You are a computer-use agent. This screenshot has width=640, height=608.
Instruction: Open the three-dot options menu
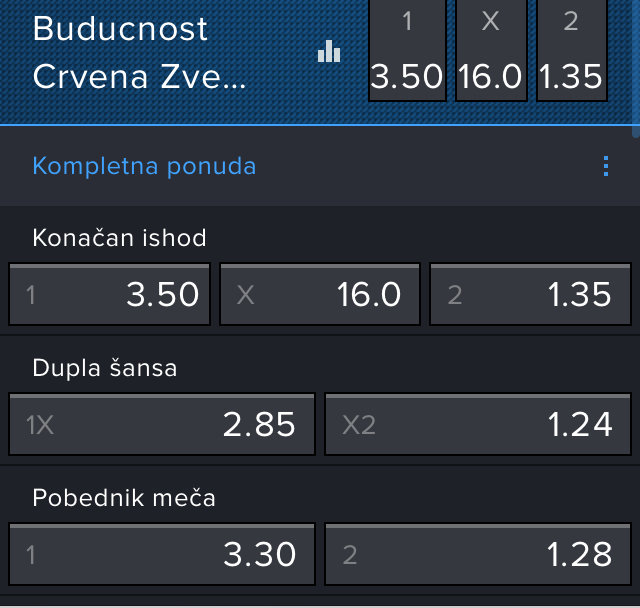(x=605, y=166)
